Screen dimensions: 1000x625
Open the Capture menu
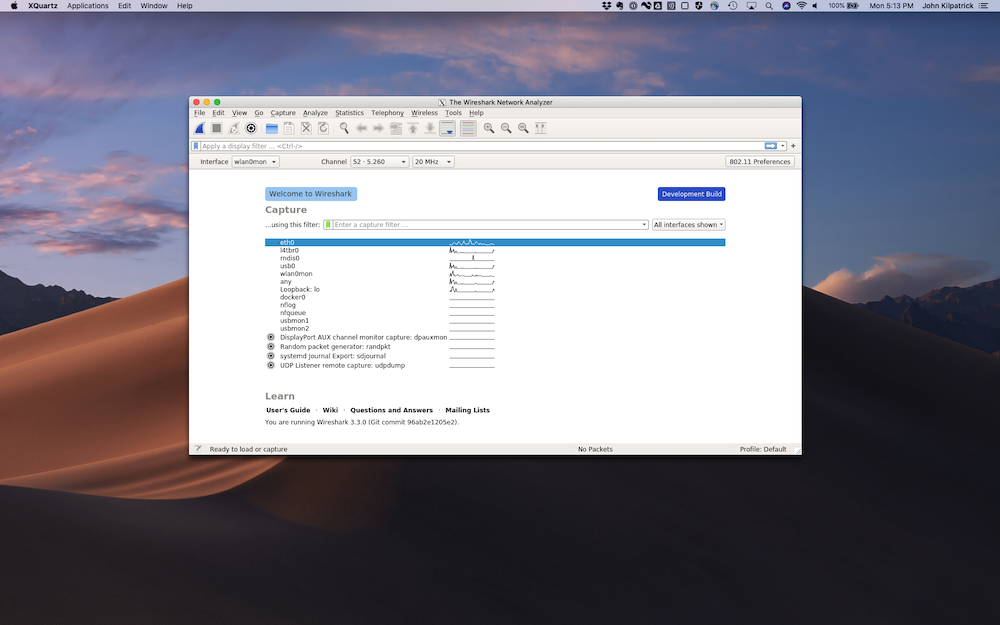[x=283, y=113]
